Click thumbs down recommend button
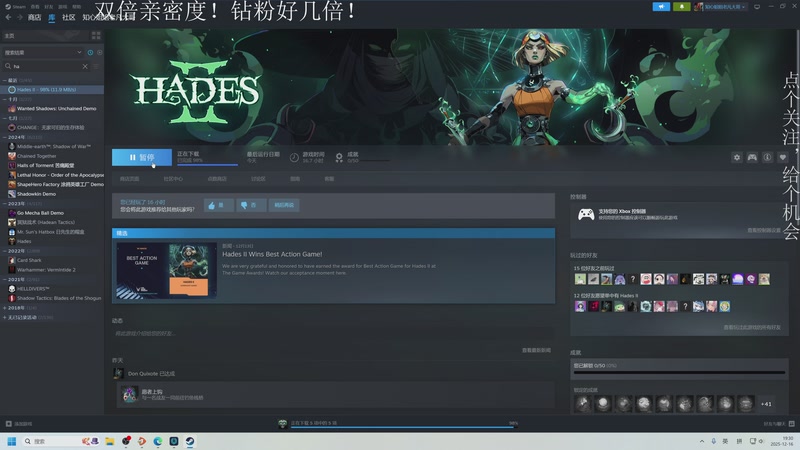This screenshot has width=800, height=450. pos(251,205)
